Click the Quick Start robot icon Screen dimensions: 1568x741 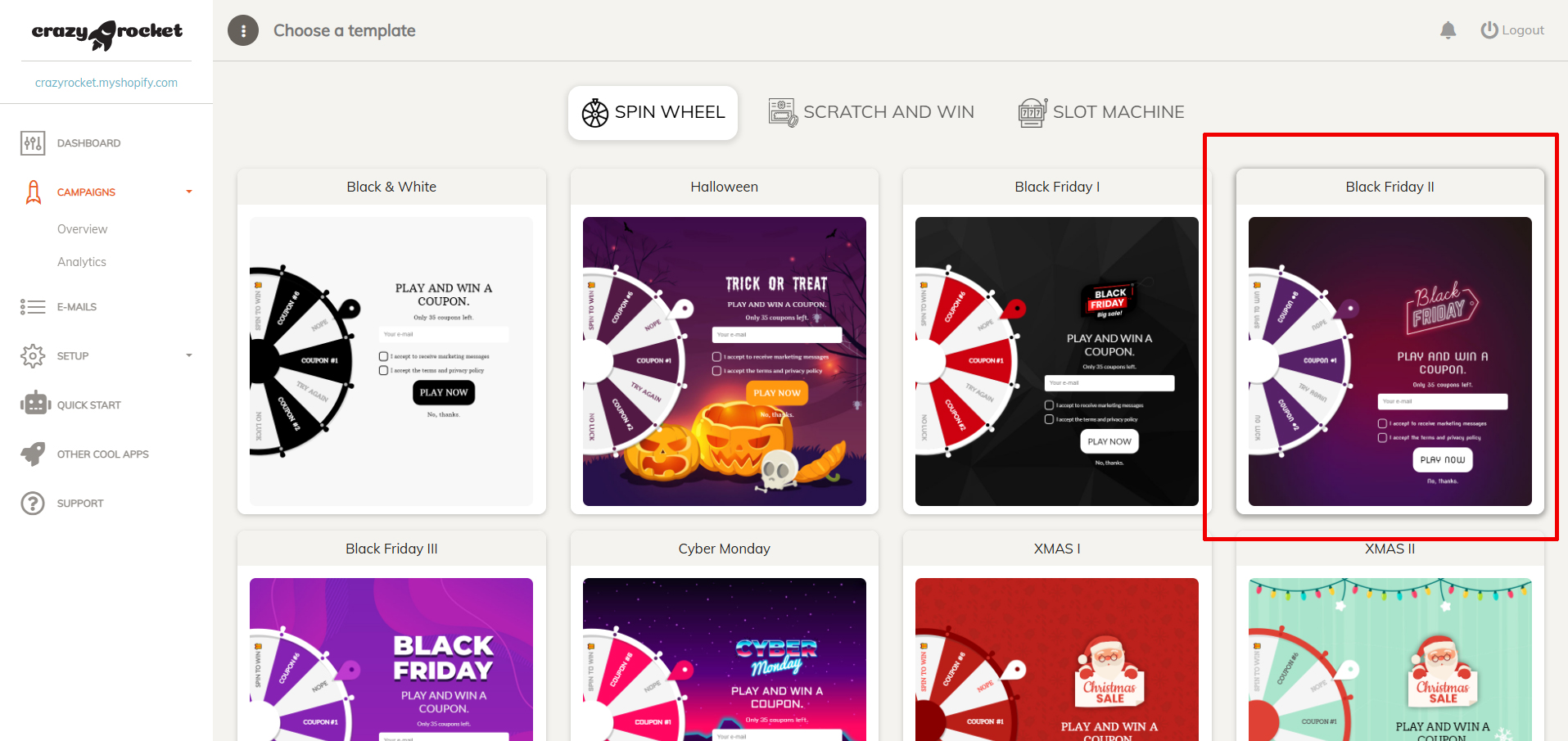click(x=34, y=404)
